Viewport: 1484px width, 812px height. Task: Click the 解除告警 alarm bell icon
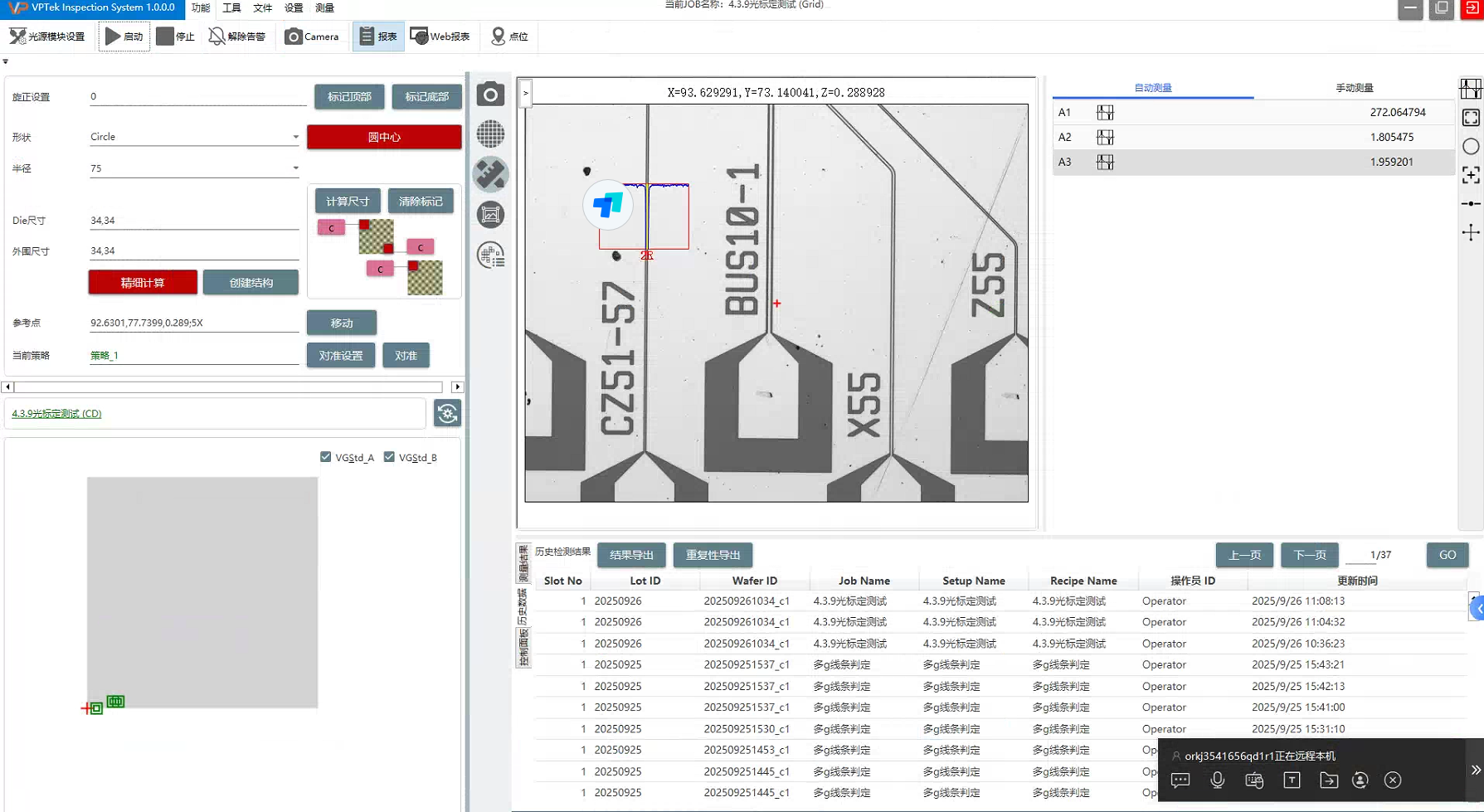point(217,36)
